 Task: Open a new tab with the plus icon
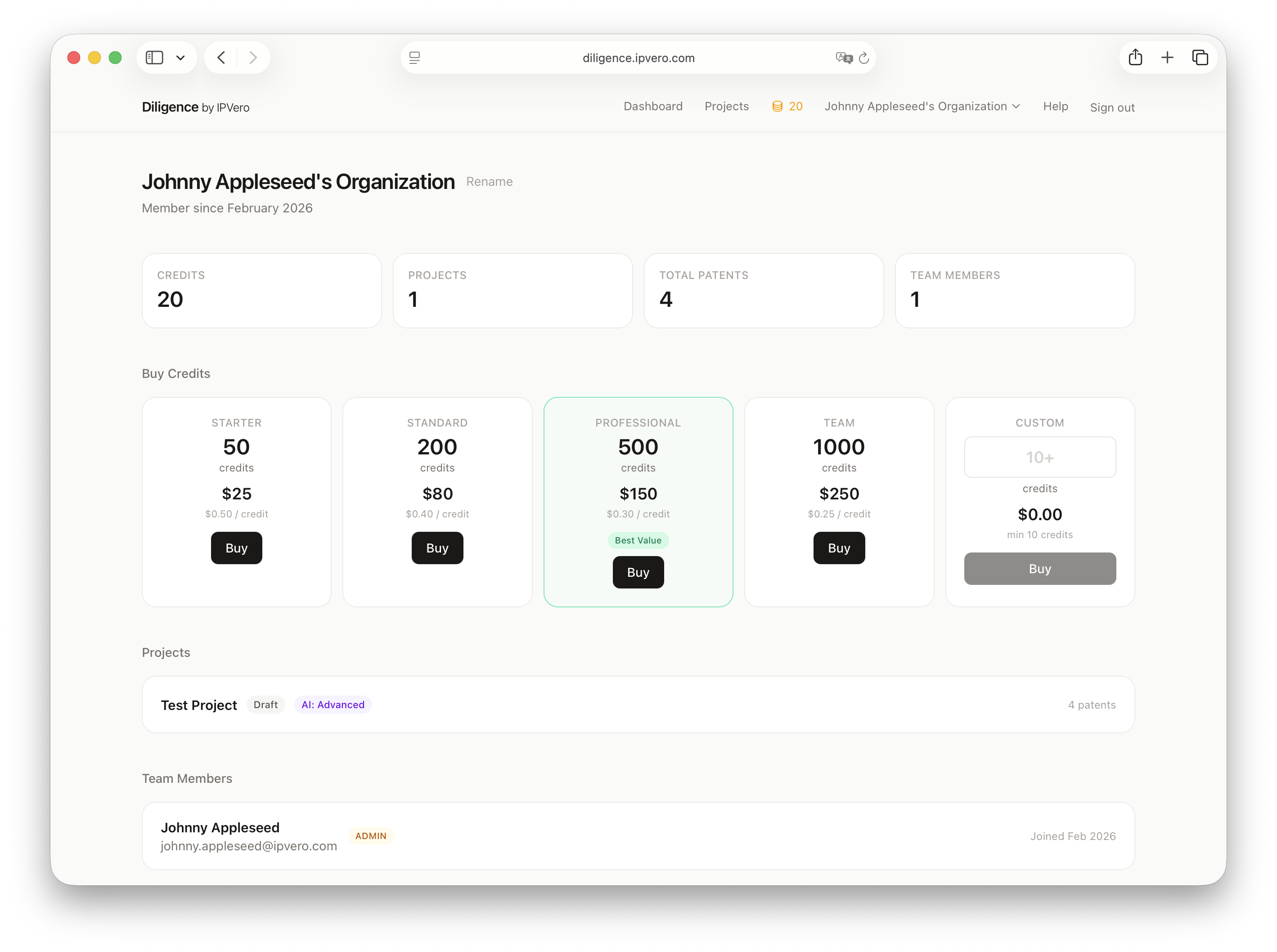pyautogui.click(x=1168, y=57)
